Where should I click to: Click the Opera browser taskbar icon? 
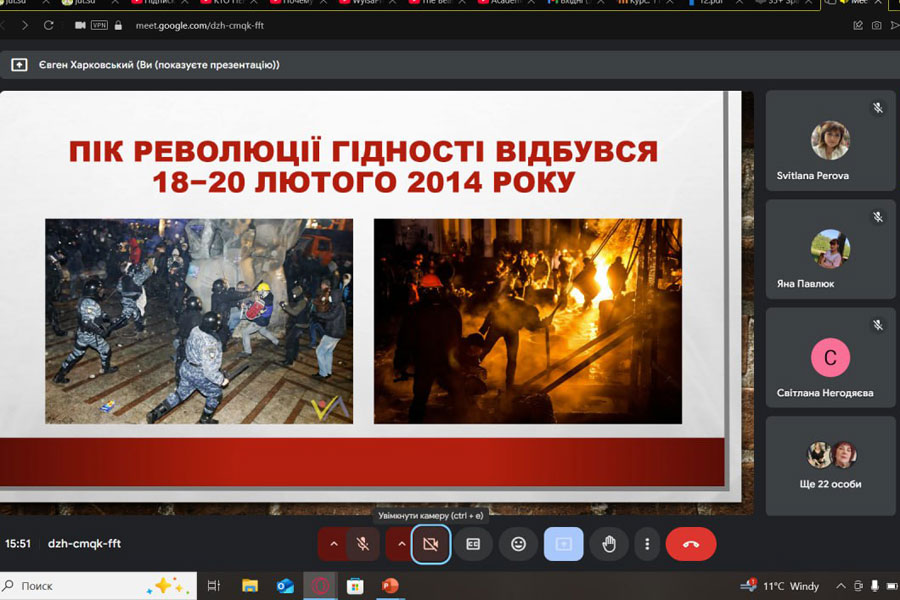[320, 586]
